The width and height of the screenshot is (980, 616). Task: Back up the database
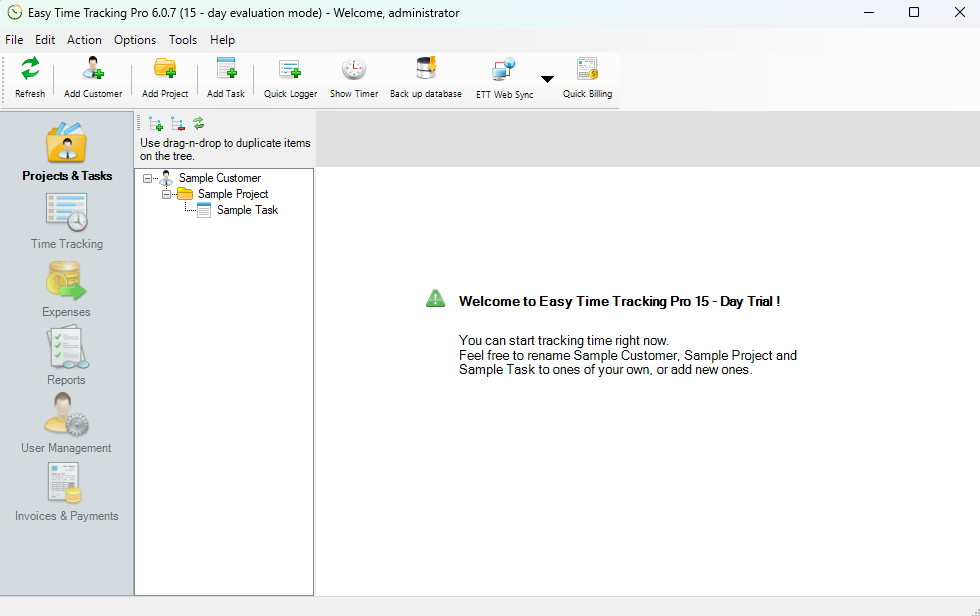[x=426, y=77]
